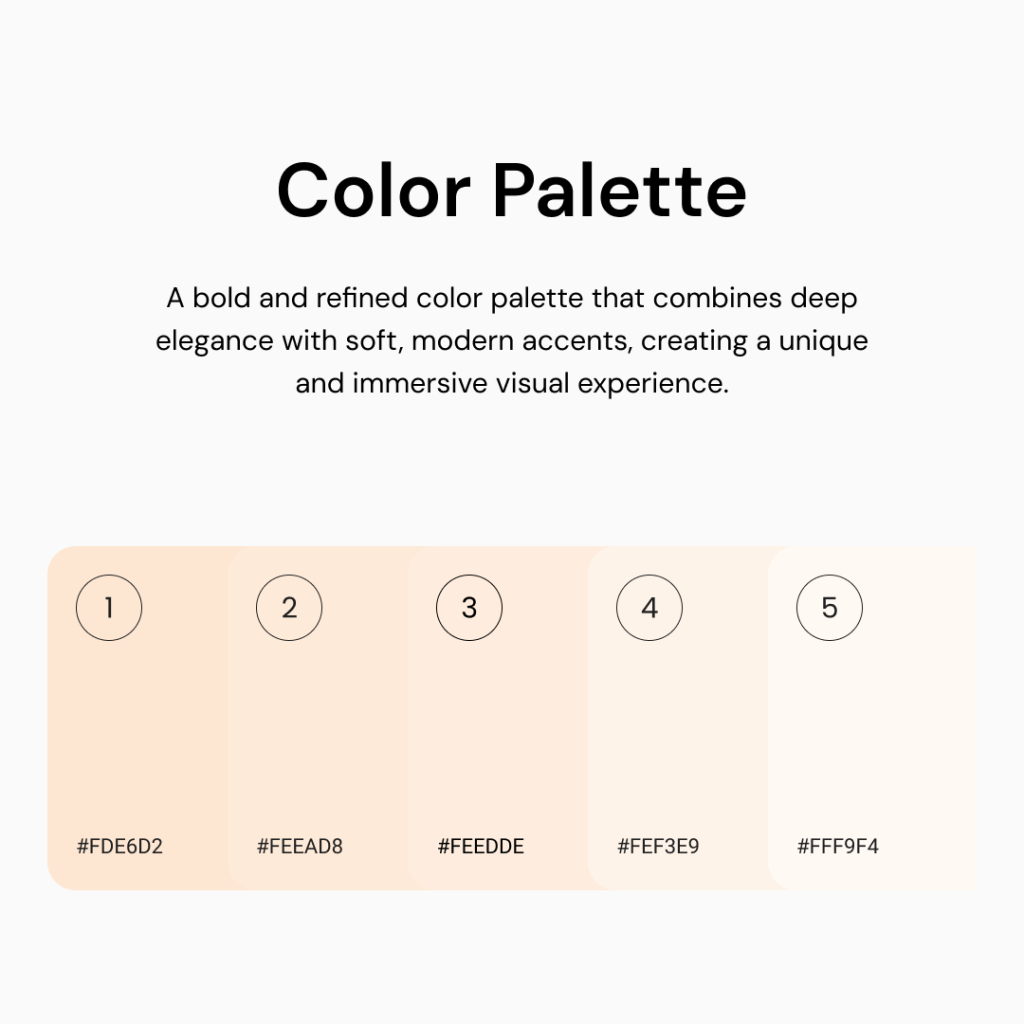This screenshot has width=1024, height=1024.
Task: Pick the first peach swatch card body
Action: pos(138,730)
